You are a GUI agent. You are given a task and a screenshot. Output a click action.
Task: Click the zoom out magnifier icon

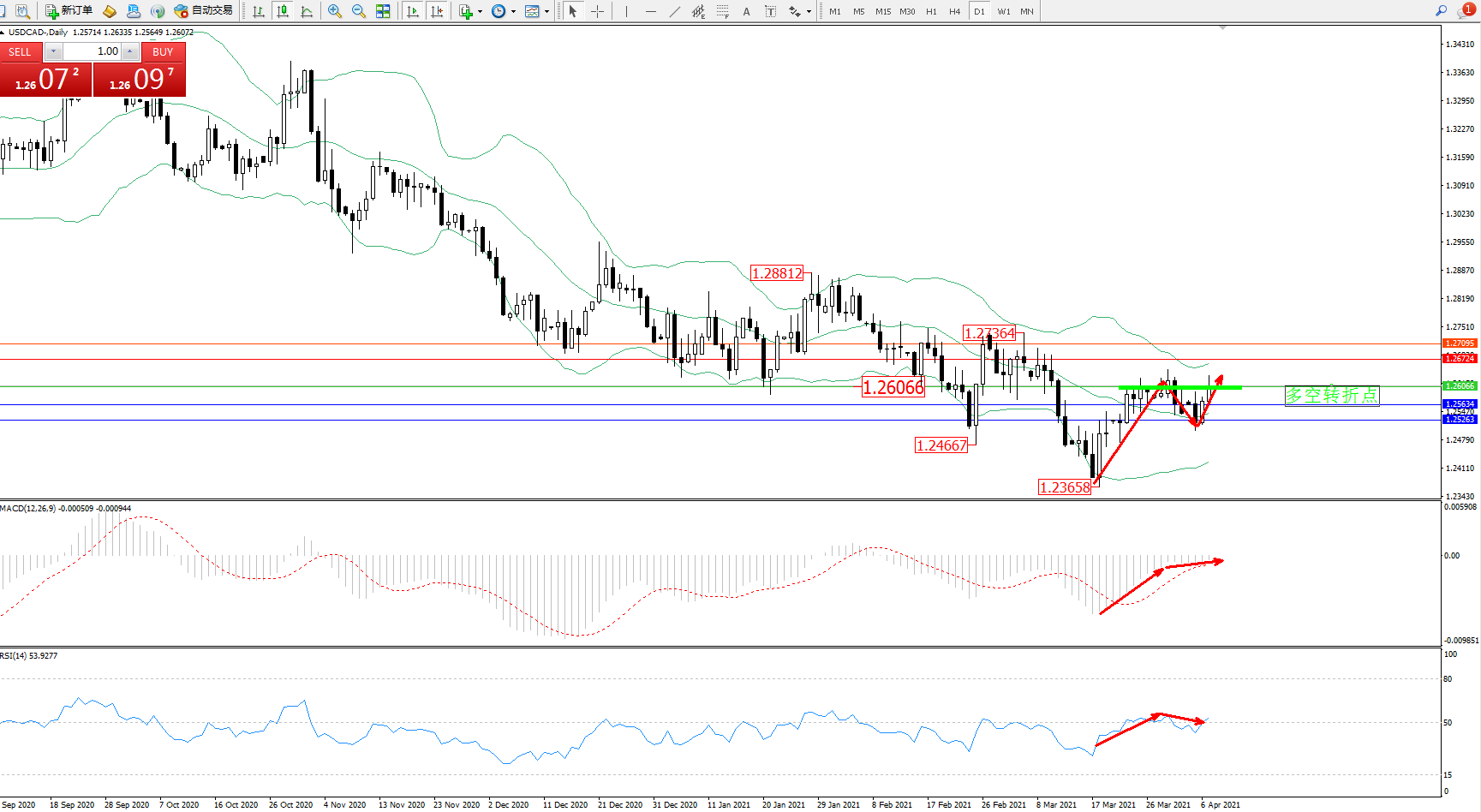click(358, 11)
